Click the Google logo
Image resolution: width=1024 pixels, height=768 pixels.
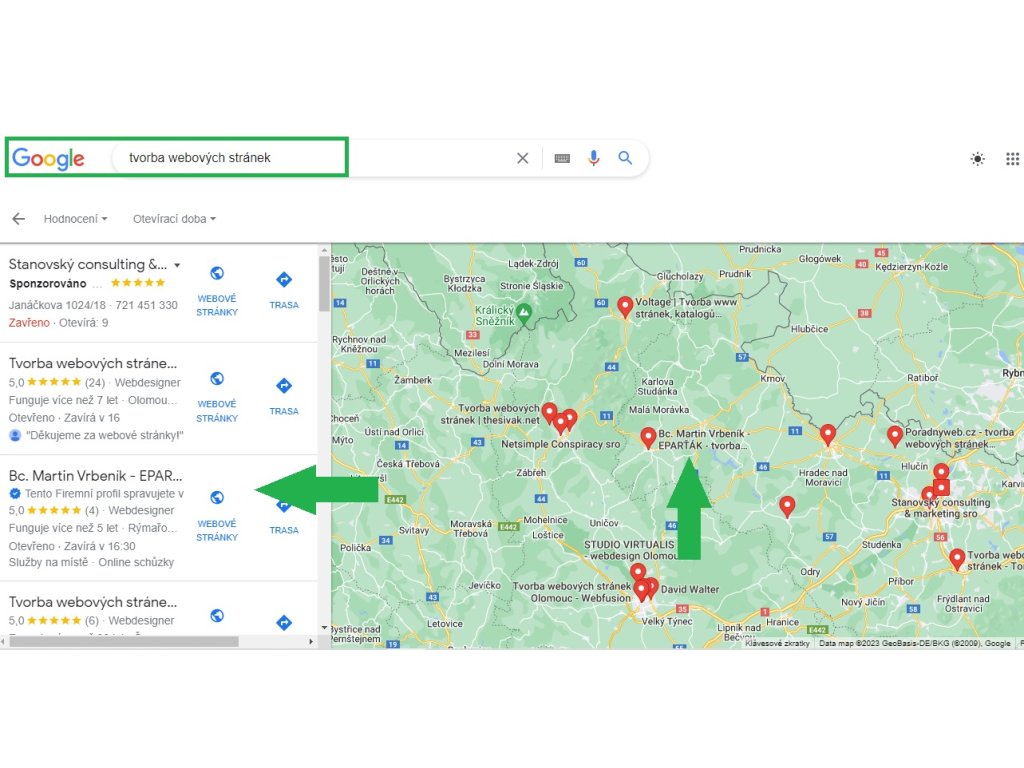coord(48,159)
